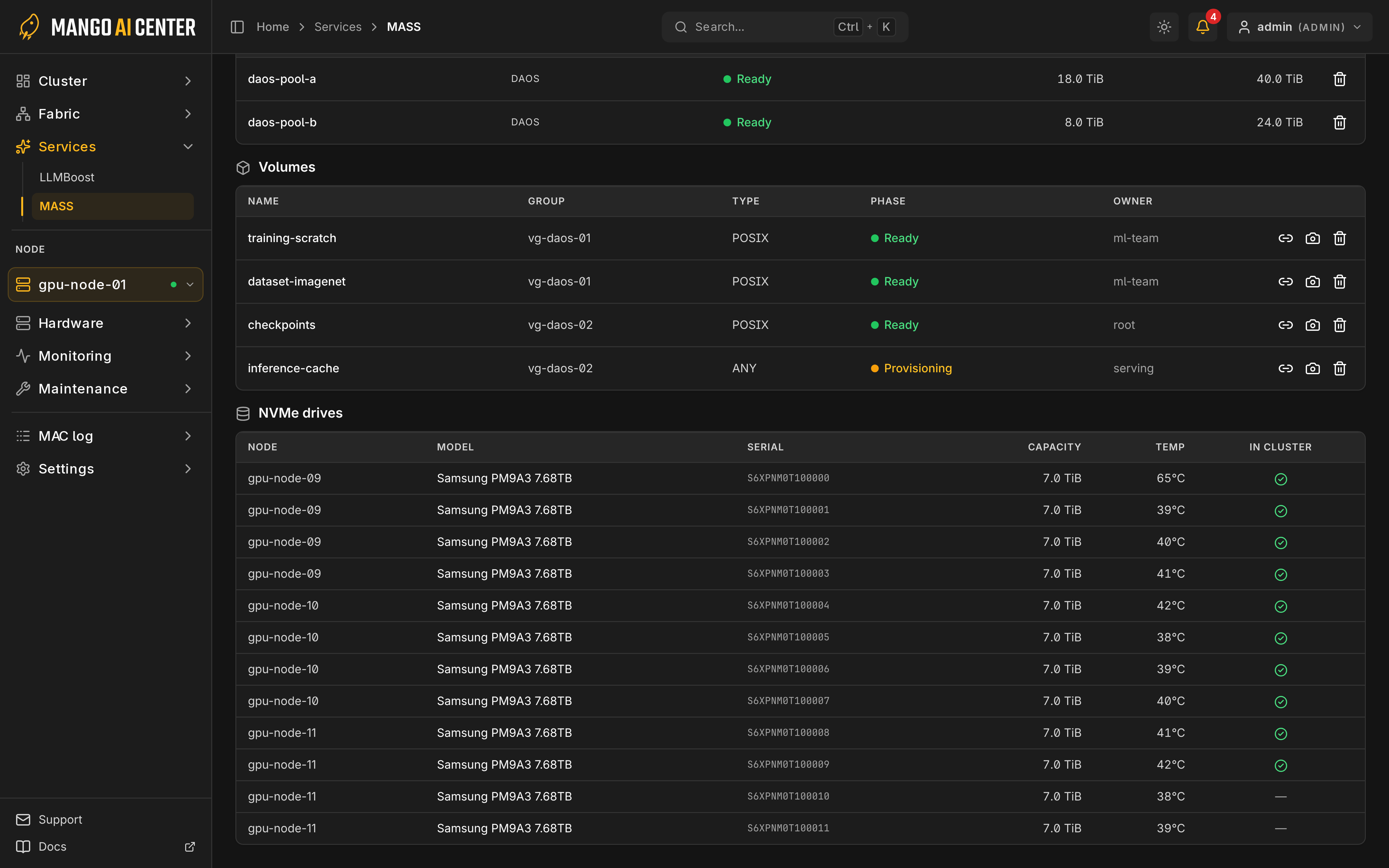1389x868 pixels.
Task: Delete the daos-pool-b pool
Action: point(1339,122)
